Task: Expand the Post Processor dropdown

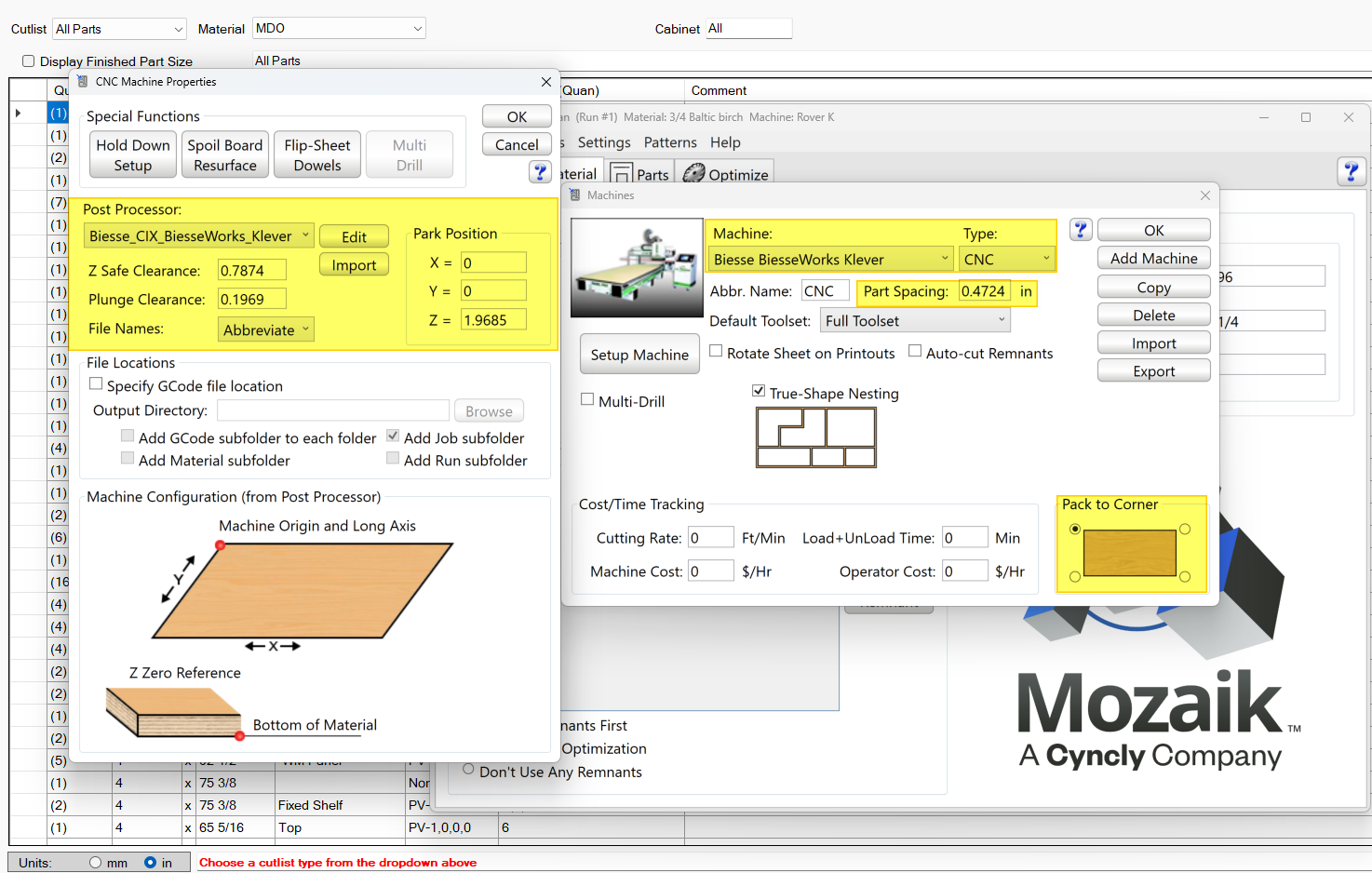Action: [199, 236]
